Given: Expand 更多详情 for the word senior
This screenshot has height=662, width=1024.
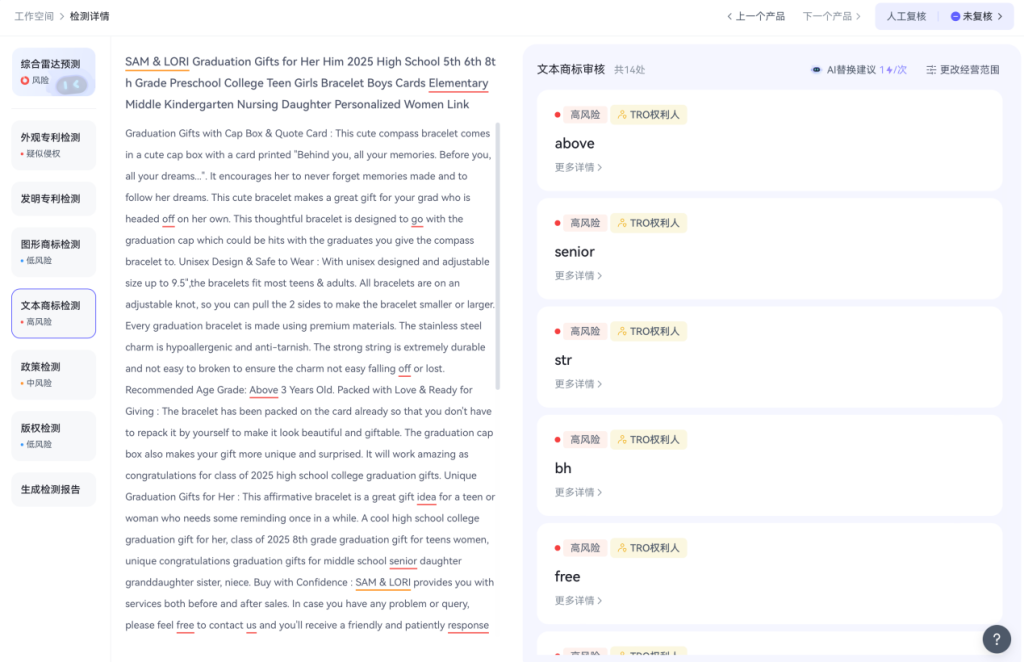Looking at the screenshot, I should (x=578, y=276).
